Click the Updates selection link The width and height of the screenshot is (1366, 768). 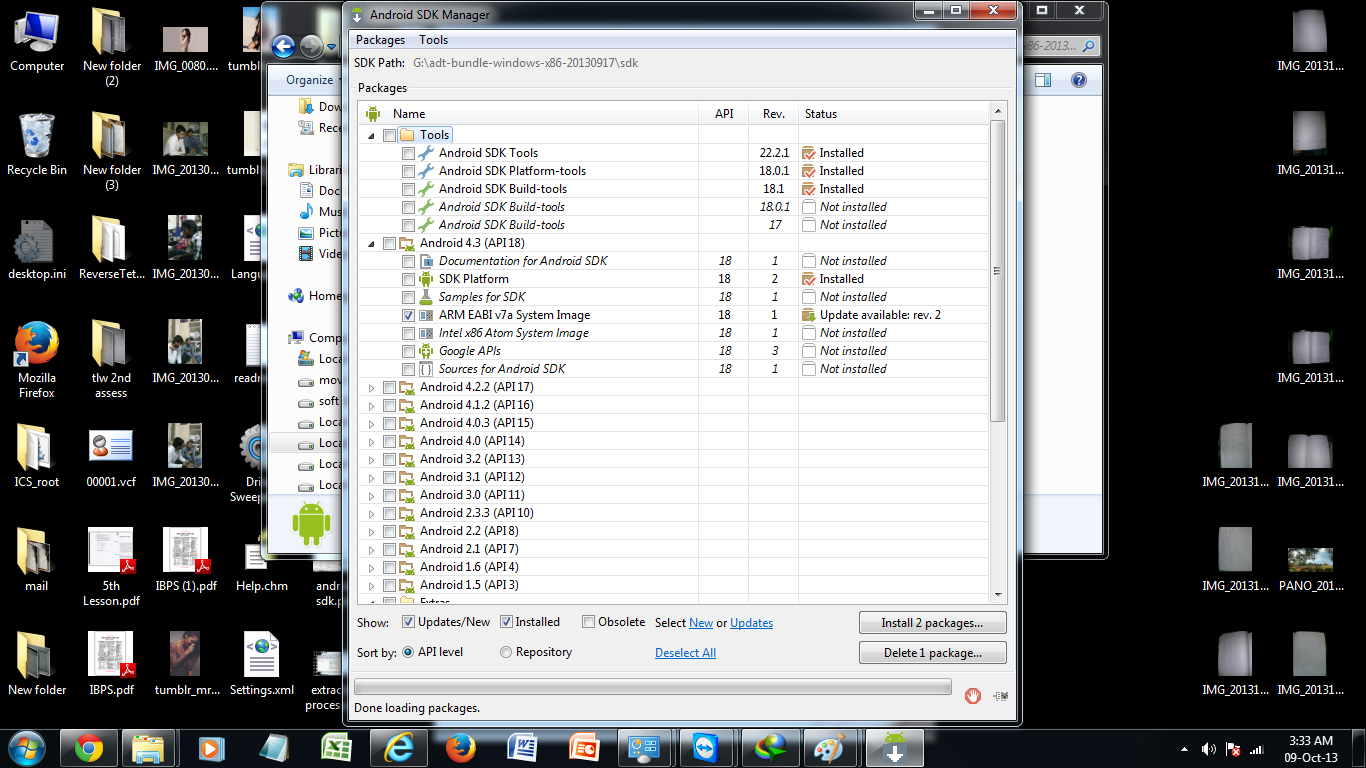[x=751, y=623]
